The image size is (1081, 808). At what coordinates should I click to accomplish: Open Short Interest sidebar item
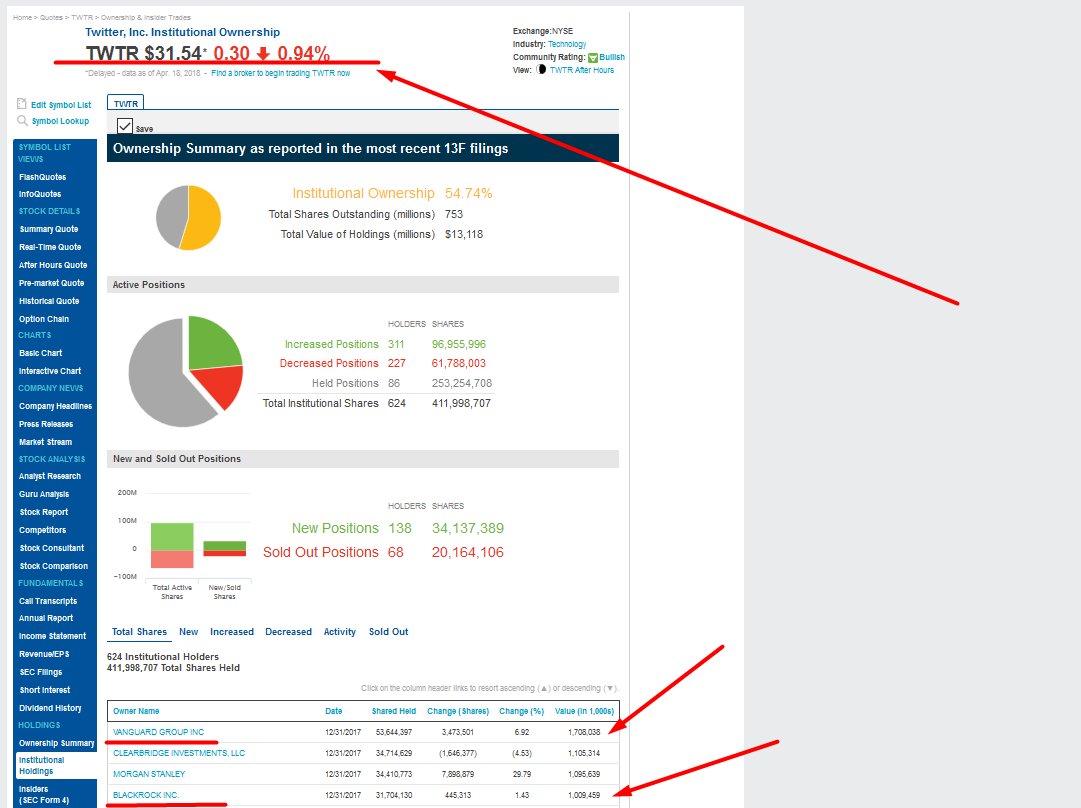coord(45,690)
